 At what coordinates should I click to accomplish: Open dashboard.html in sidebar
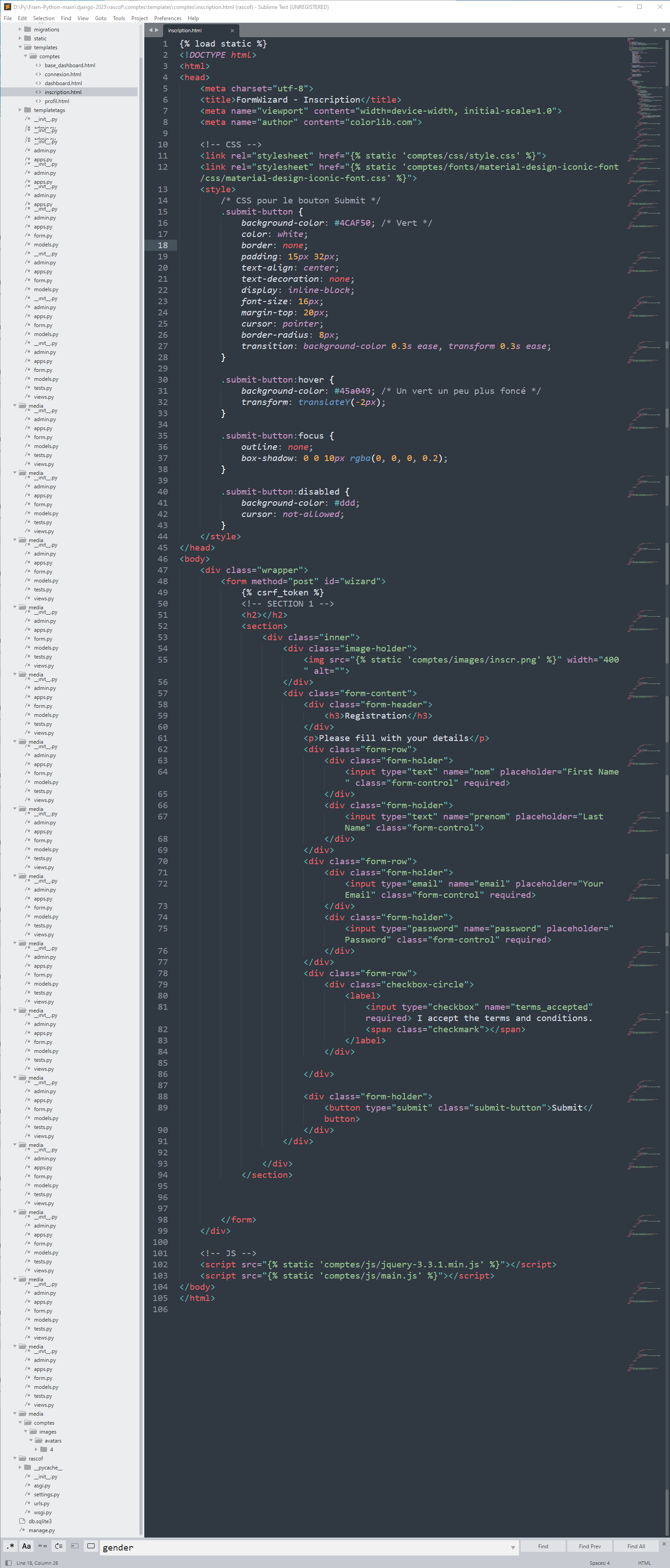(x=63, y=83)
